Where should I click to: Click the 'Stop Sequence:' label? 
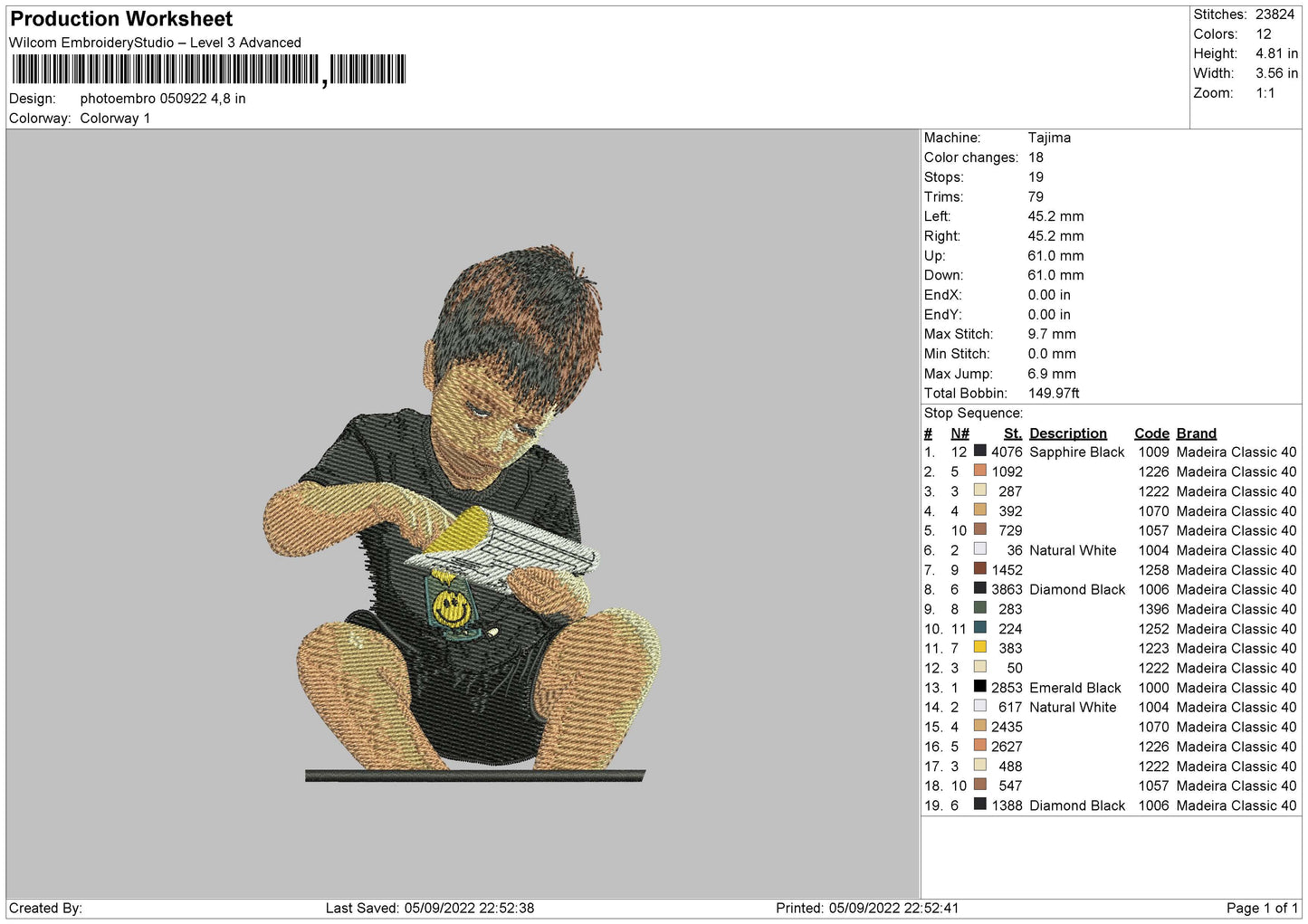click(x=973, y=414)
